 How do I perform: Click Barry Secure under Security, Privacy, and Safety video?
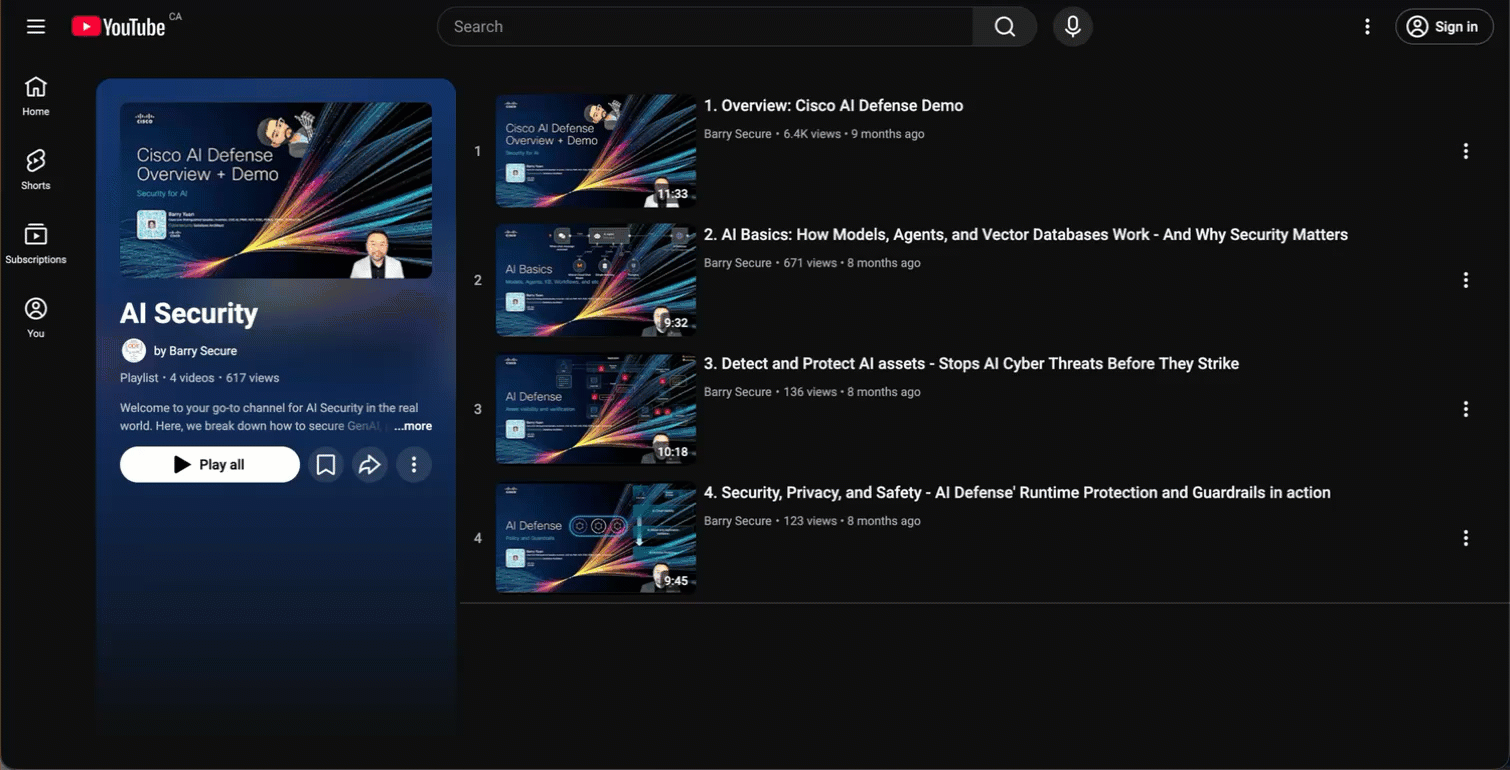coord(738,521)
